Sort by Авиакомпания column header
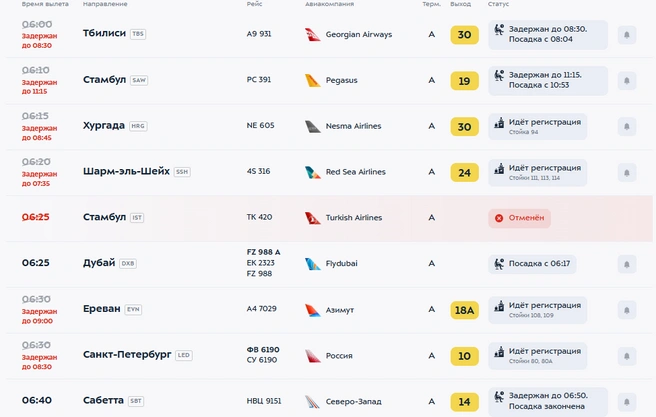Image resolution: width=656 pixels, height=417 pixels. [329, 4]
